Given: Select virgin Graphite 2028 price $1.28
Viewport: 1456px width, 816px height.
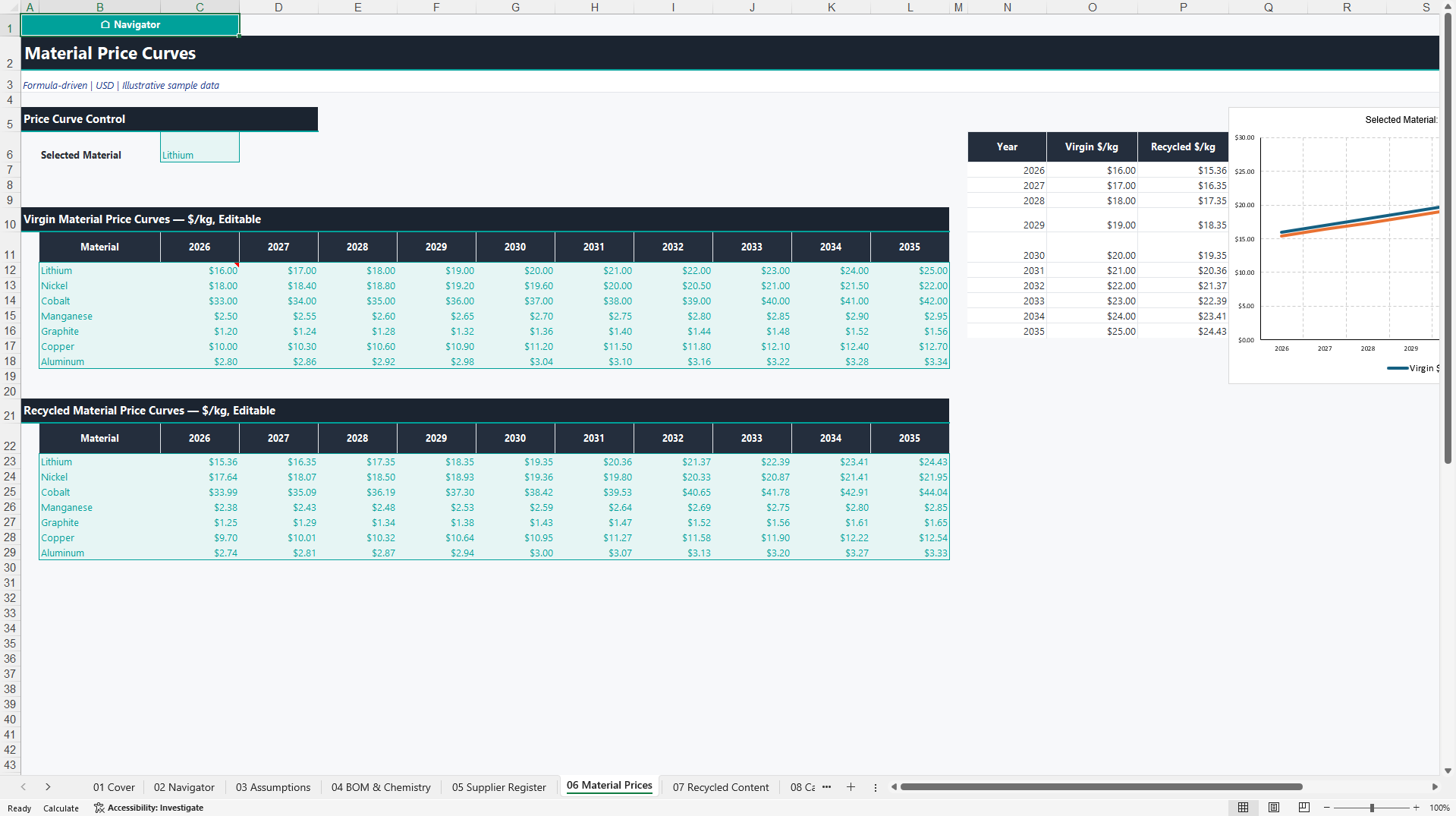Looking at the screenshot, I should [x=358, y=331].
